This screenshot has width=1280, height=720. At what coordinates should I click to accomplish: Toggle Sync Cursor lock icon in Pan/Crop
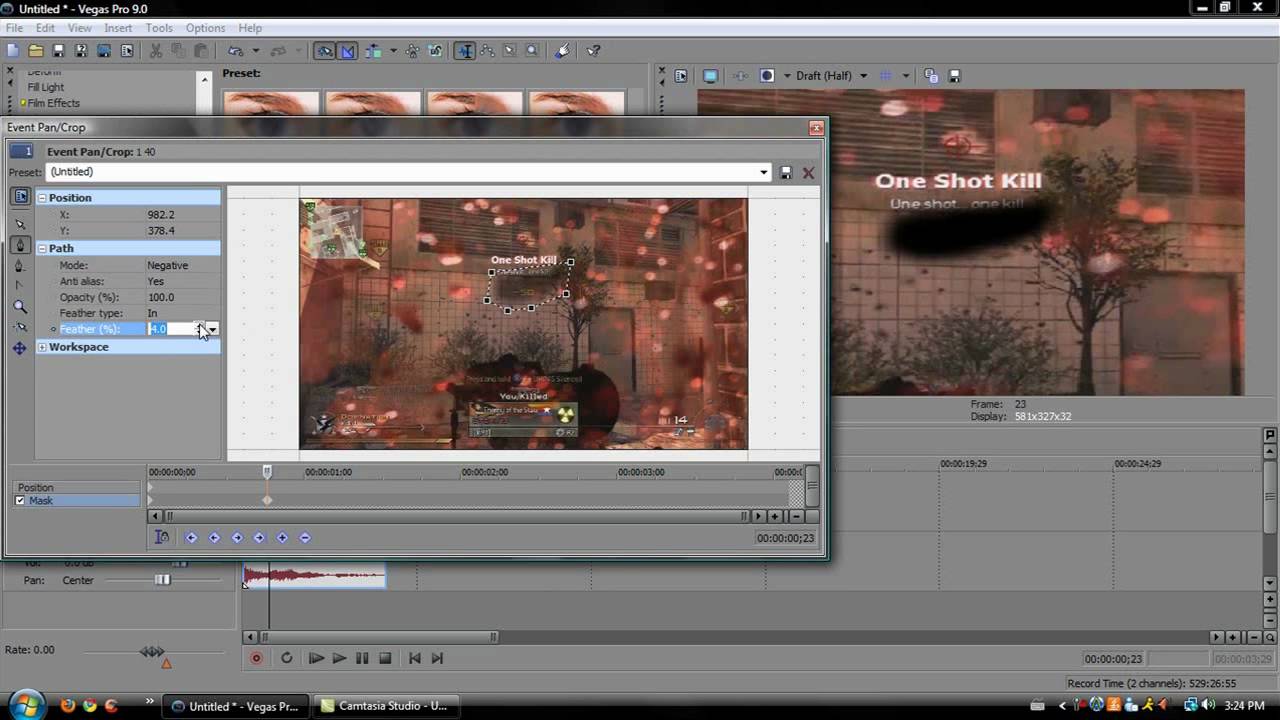click(162, 537)
